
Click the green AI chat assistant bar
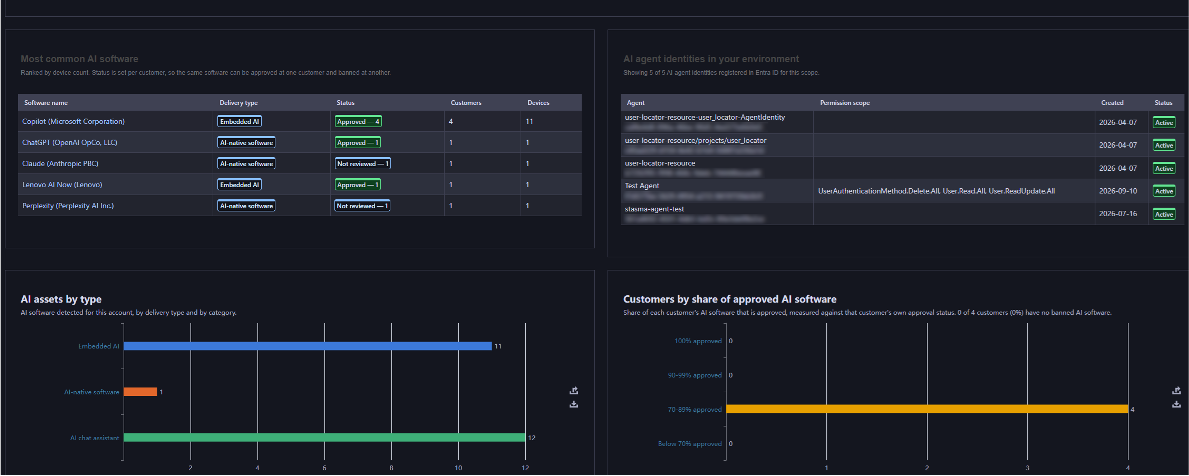[325, 437]
